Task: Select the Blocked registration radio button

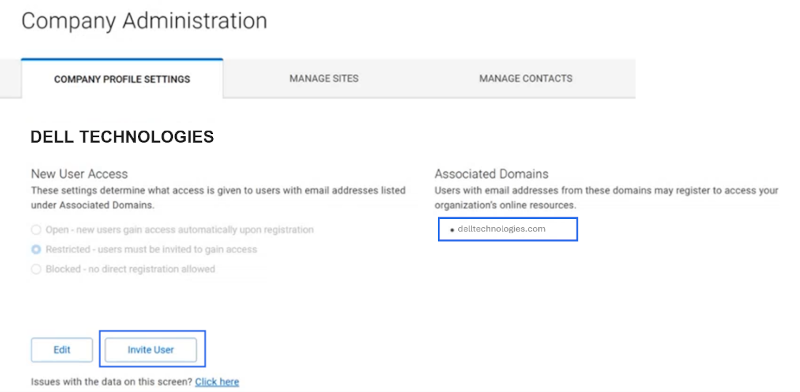Action: 36,269
